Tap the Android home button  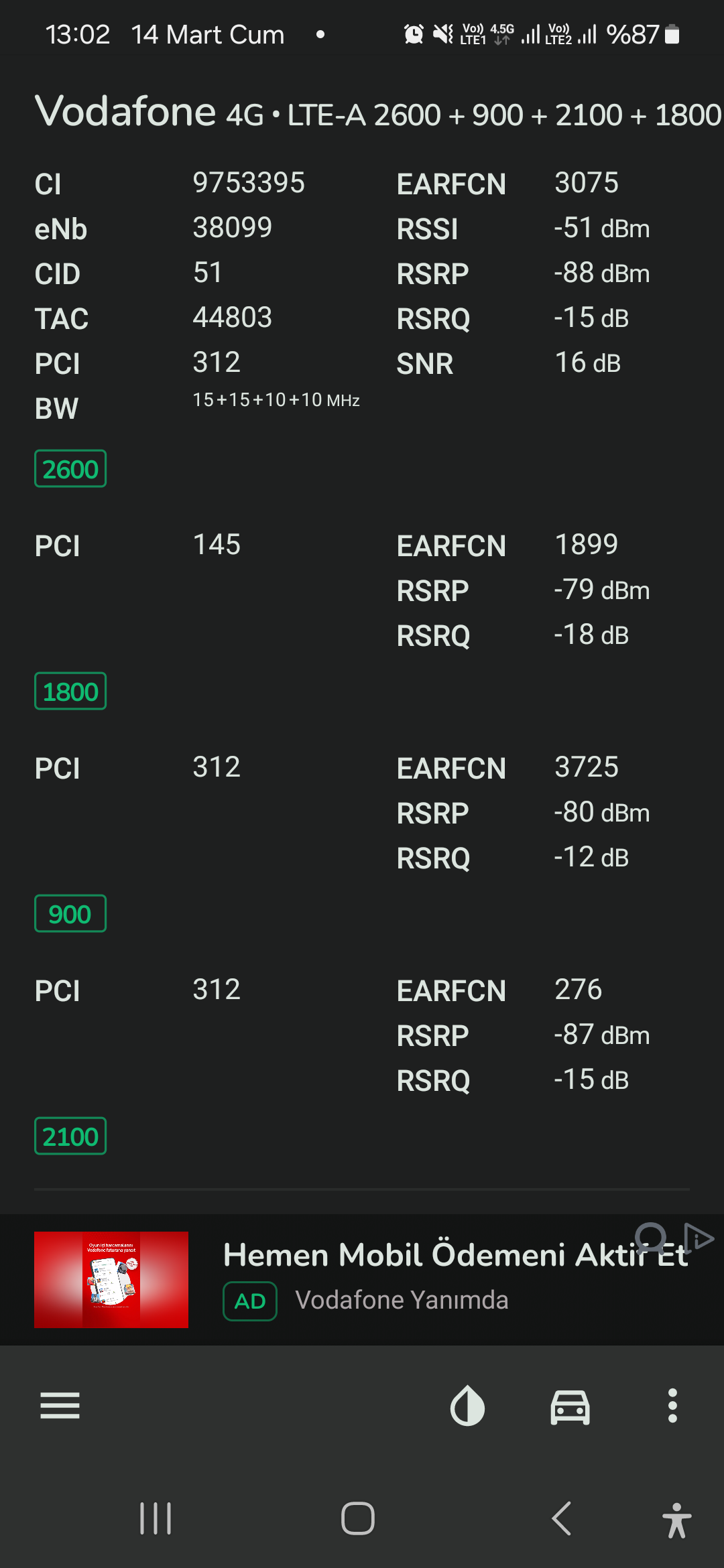point(358,1518)
